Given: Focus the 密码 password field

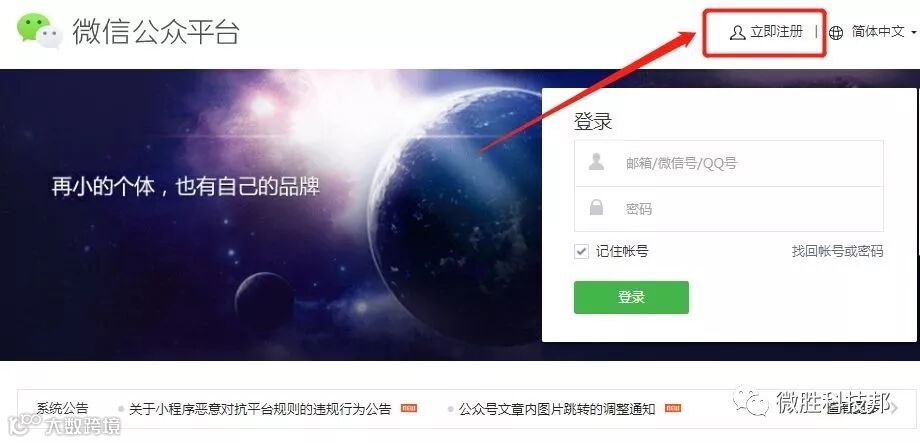Looking at the screenshot, I should point(729,209).
